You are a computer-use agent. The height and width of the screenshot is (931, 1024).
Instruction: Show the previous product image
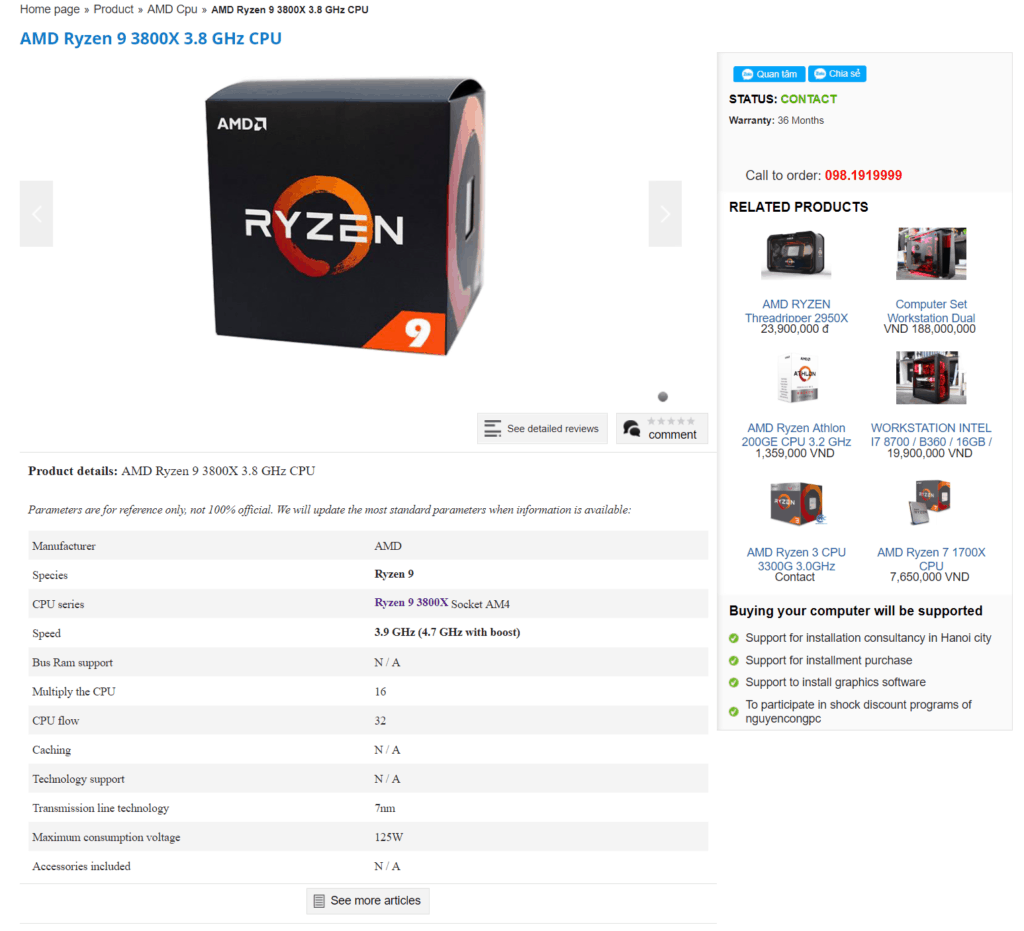pos(37,213)
